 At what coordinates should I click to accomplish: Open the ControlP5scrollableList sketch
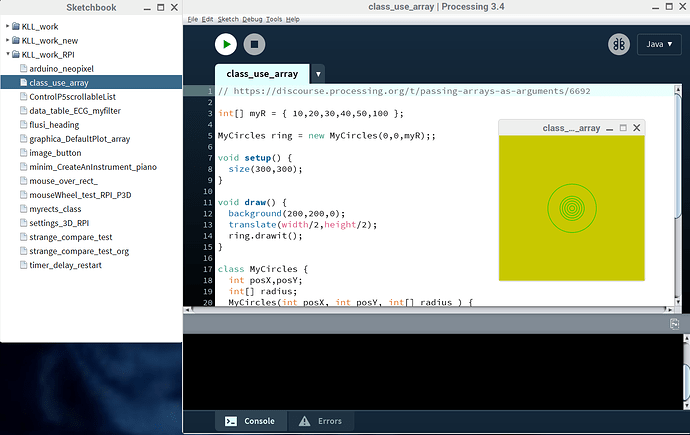(x=73, y=96)
